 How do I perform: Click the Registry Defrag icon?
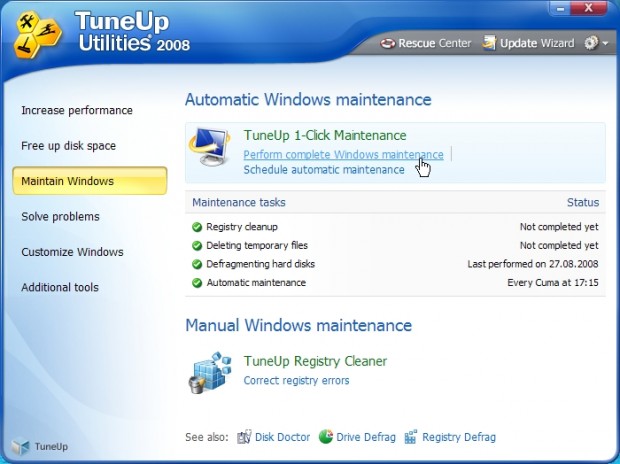pos(410,437)
